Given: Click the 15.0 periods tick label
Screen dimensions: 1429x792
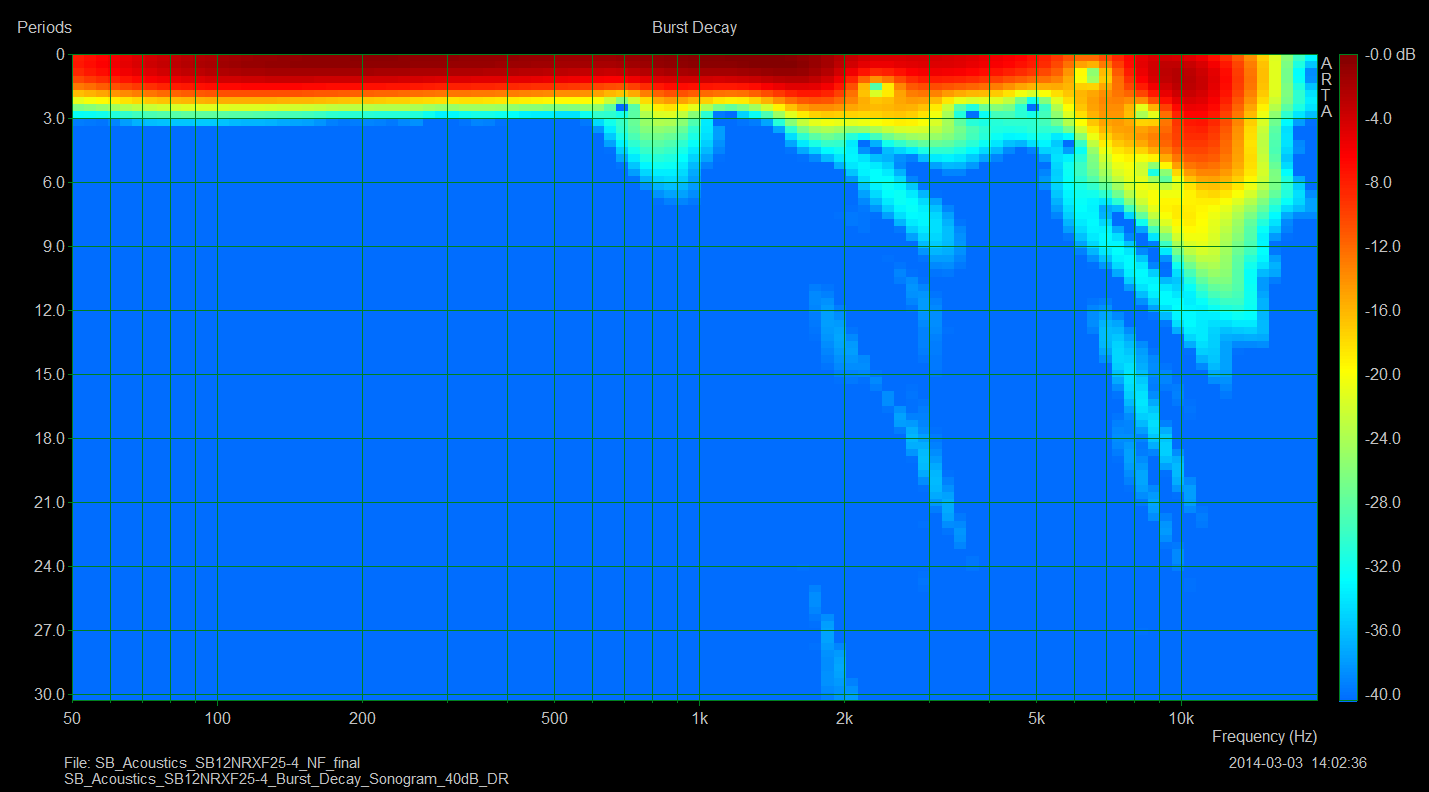Looking at the screenshot, I should pos(46,375).
